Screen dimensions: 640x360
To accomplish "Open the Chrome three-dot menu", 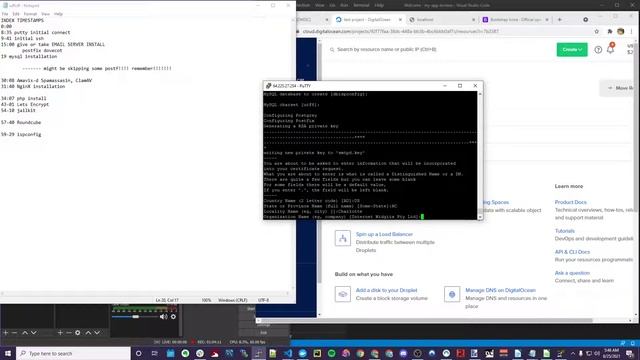I will [632, 31].
